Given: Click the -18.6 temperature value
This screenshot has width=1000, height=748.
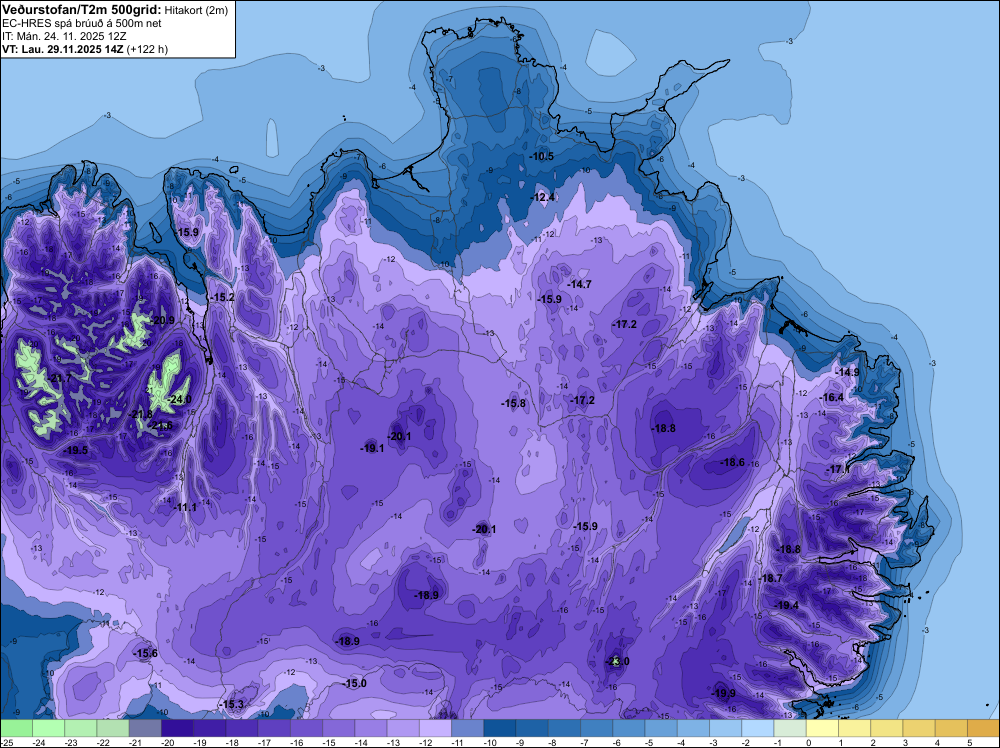Looking at the screenshot, I should tap(733, 462).
